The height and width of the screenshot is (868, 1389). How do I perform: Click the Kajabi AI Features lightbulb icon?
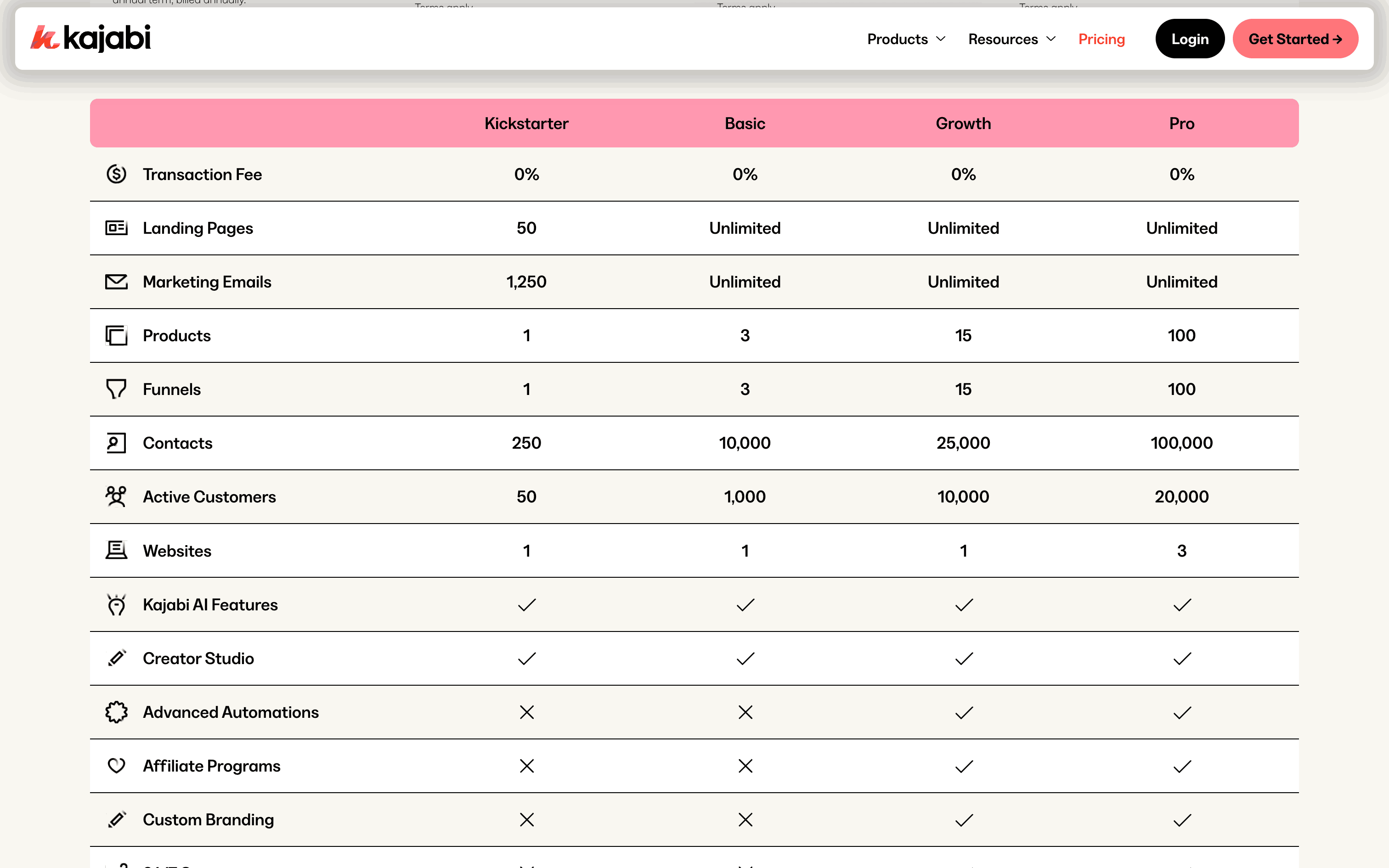(x=117, y=604)
